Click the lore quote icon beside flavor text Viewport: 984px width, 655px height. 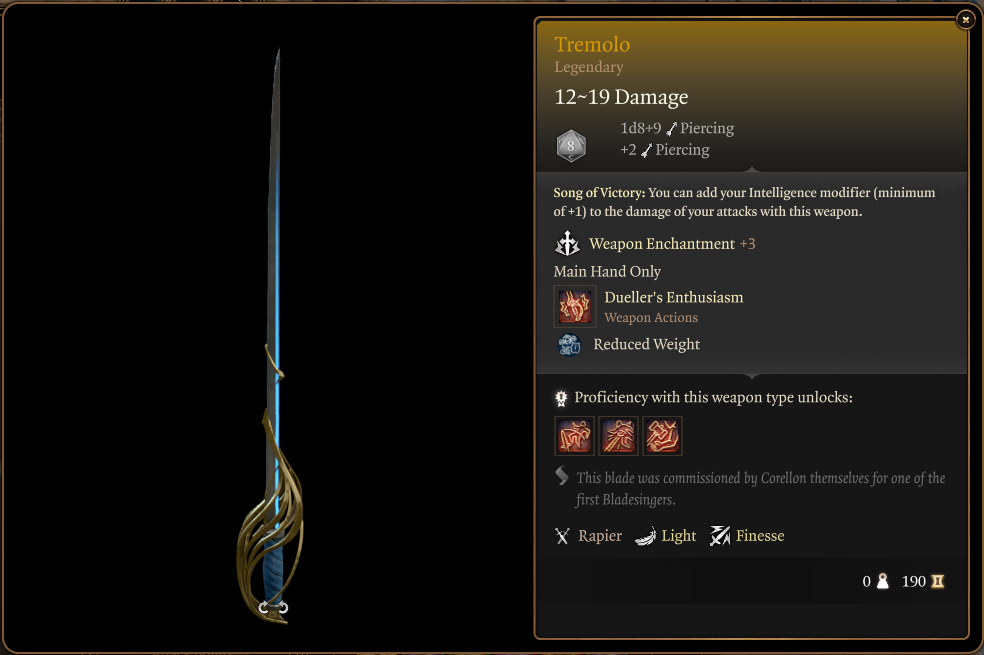click(562, 476)
